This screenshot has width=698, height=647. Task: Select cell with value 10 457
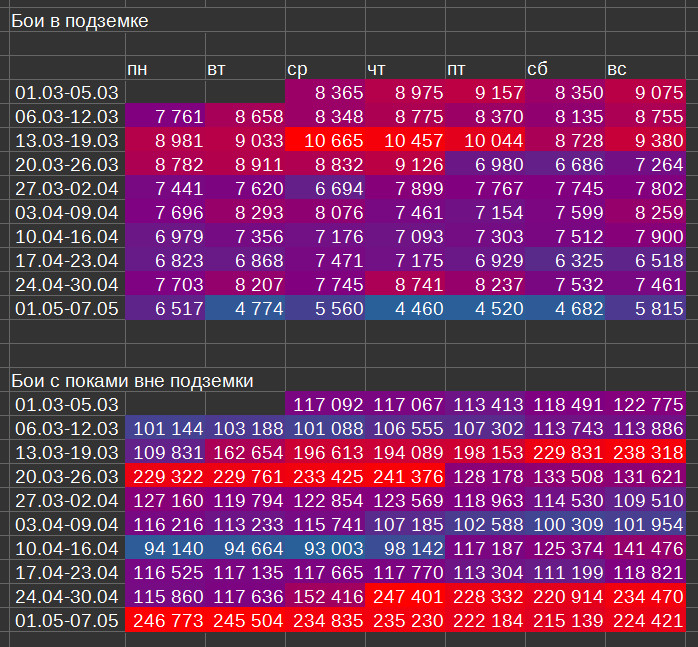tap(406, 141)
